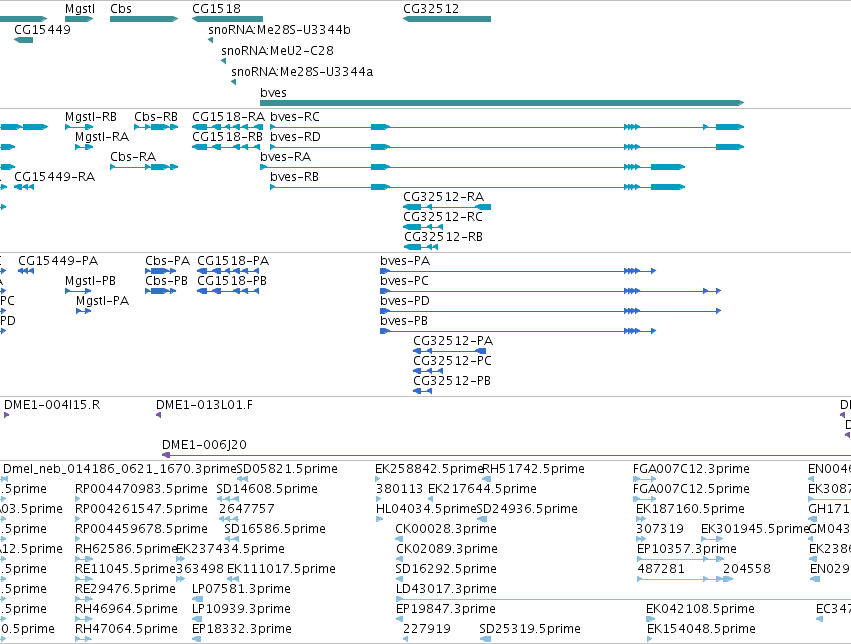Select protein Mgstl-PB

78,291
